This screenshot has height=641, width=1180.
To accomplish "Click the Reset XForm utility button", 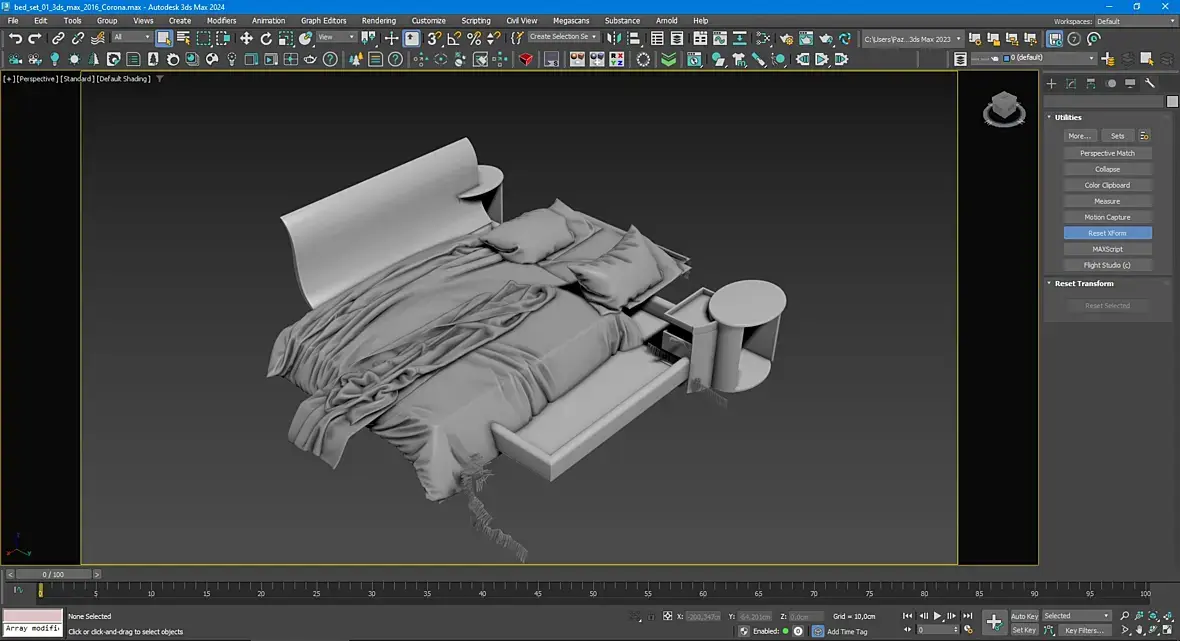I will click(x=1107, y=233).
